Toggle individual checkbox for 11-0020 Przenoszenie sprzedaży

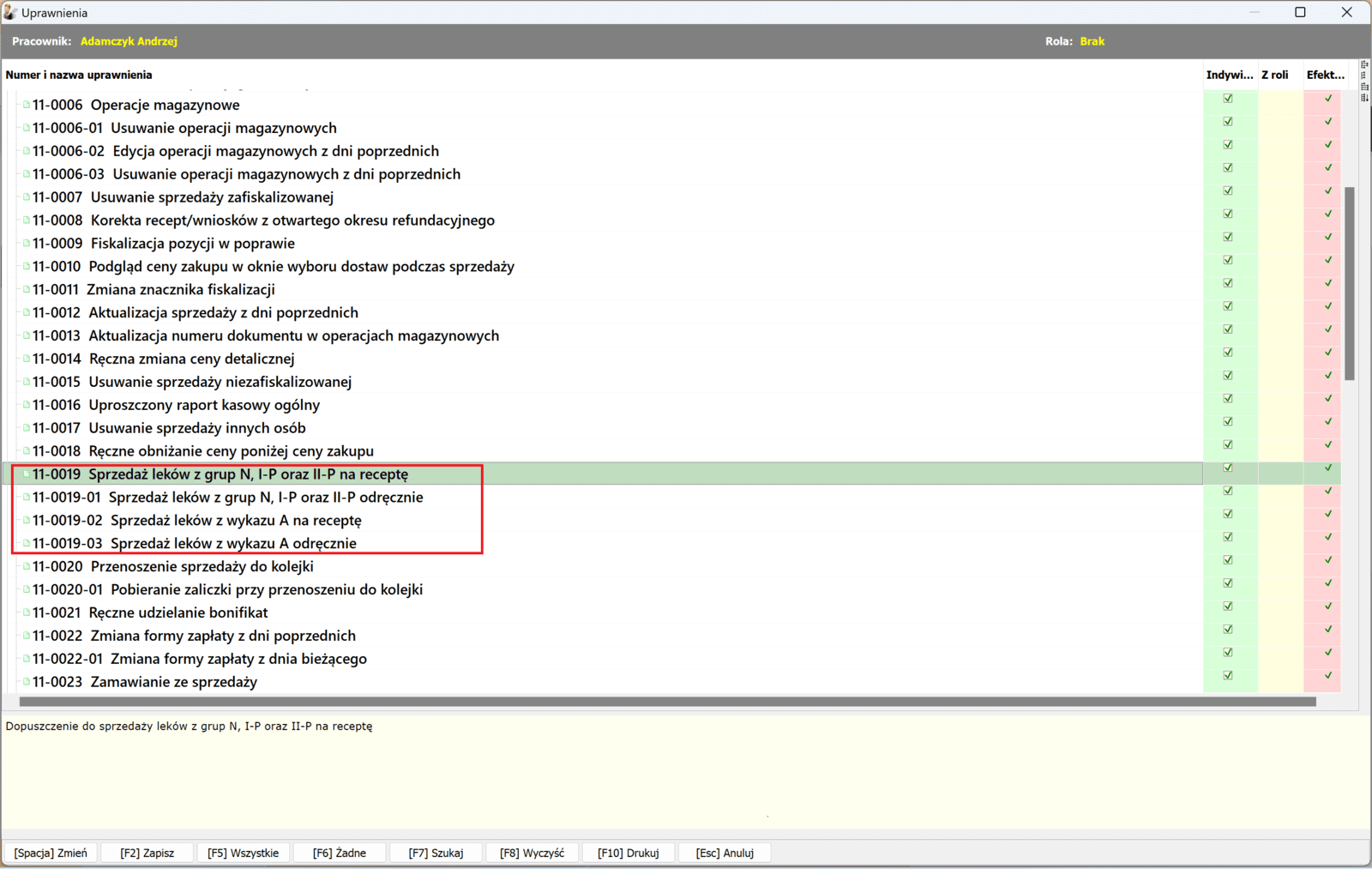1228,560
